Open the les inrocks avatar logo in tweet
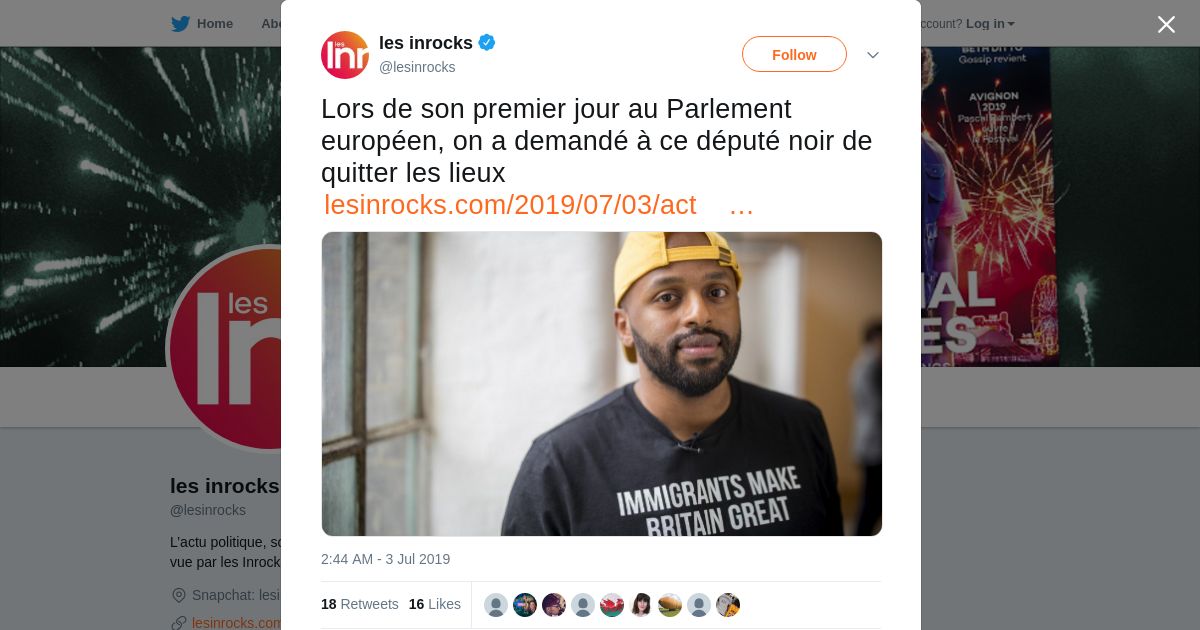 click(x=345, y=55)
